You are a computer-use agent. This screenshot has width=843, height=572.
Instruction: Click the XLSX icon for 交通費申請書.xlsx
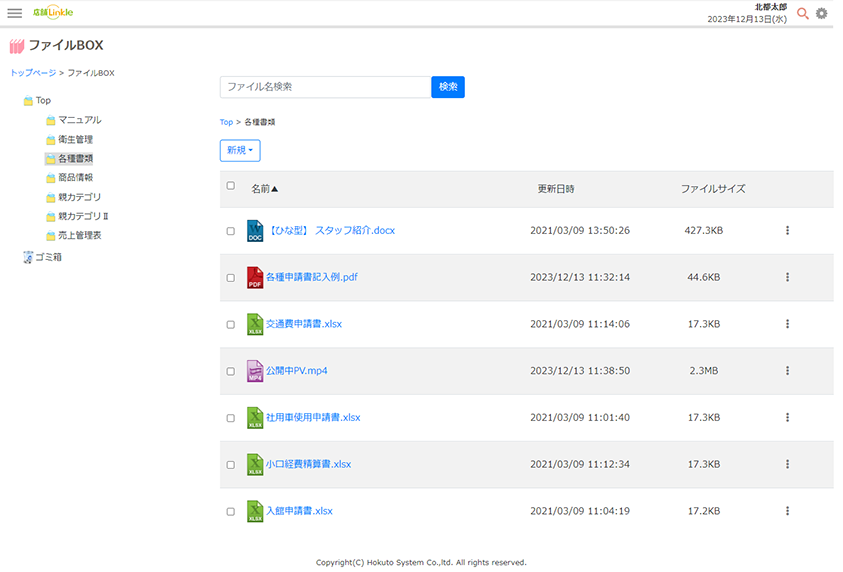coord(255,324)
